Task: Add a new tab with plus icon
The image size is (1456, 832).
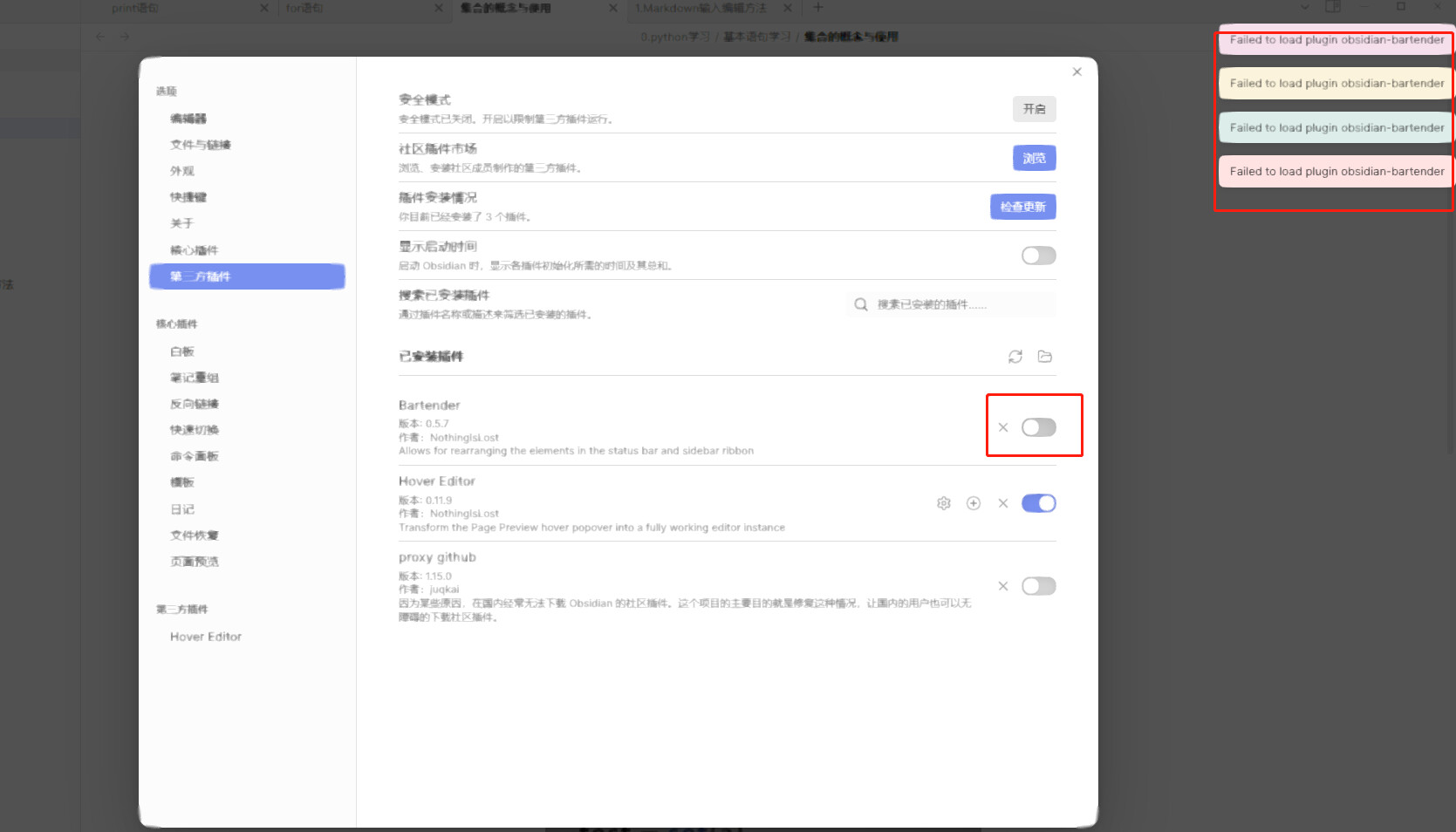Action: [817, 8]
